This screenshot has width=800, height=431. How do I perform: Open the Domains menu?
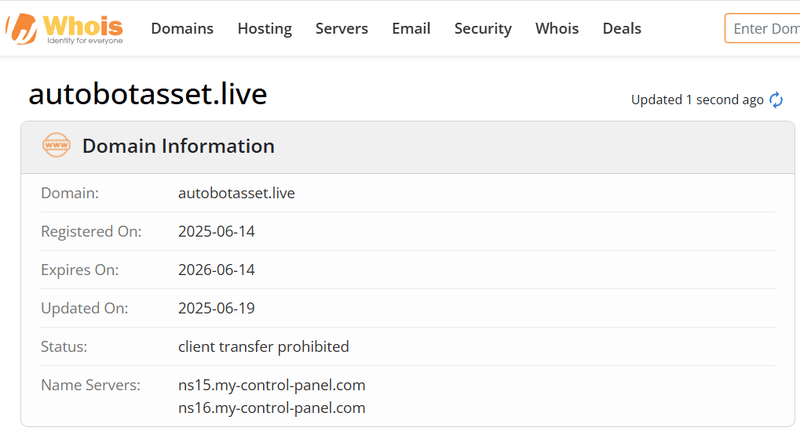(182, 29)
